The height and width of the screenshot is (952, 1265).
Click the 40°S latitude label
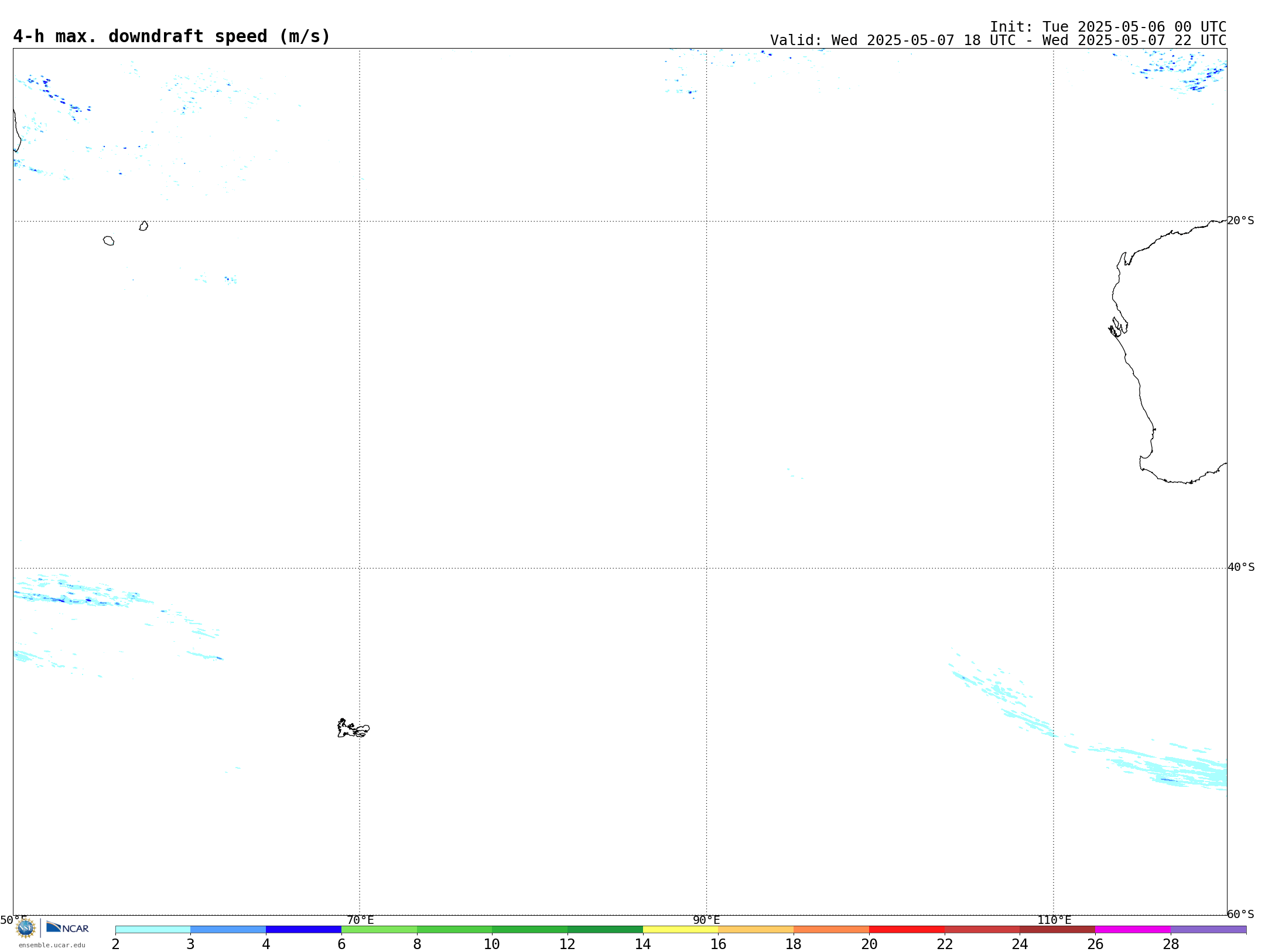pyautogui.click(x=1241, y=567)
